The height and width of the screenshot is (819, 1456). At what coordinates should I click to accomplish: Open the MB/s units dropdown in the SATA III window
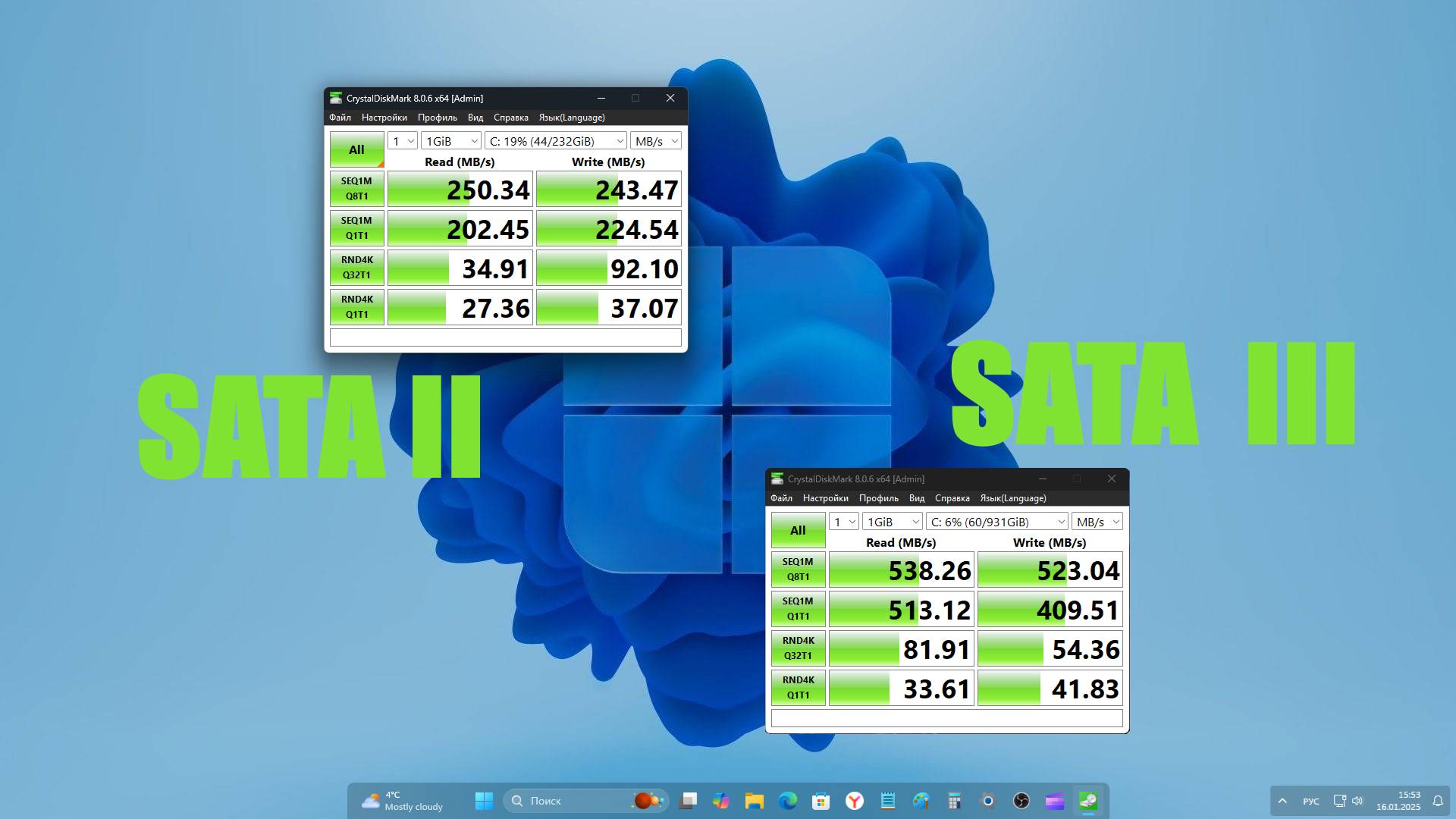(1097, 521)
